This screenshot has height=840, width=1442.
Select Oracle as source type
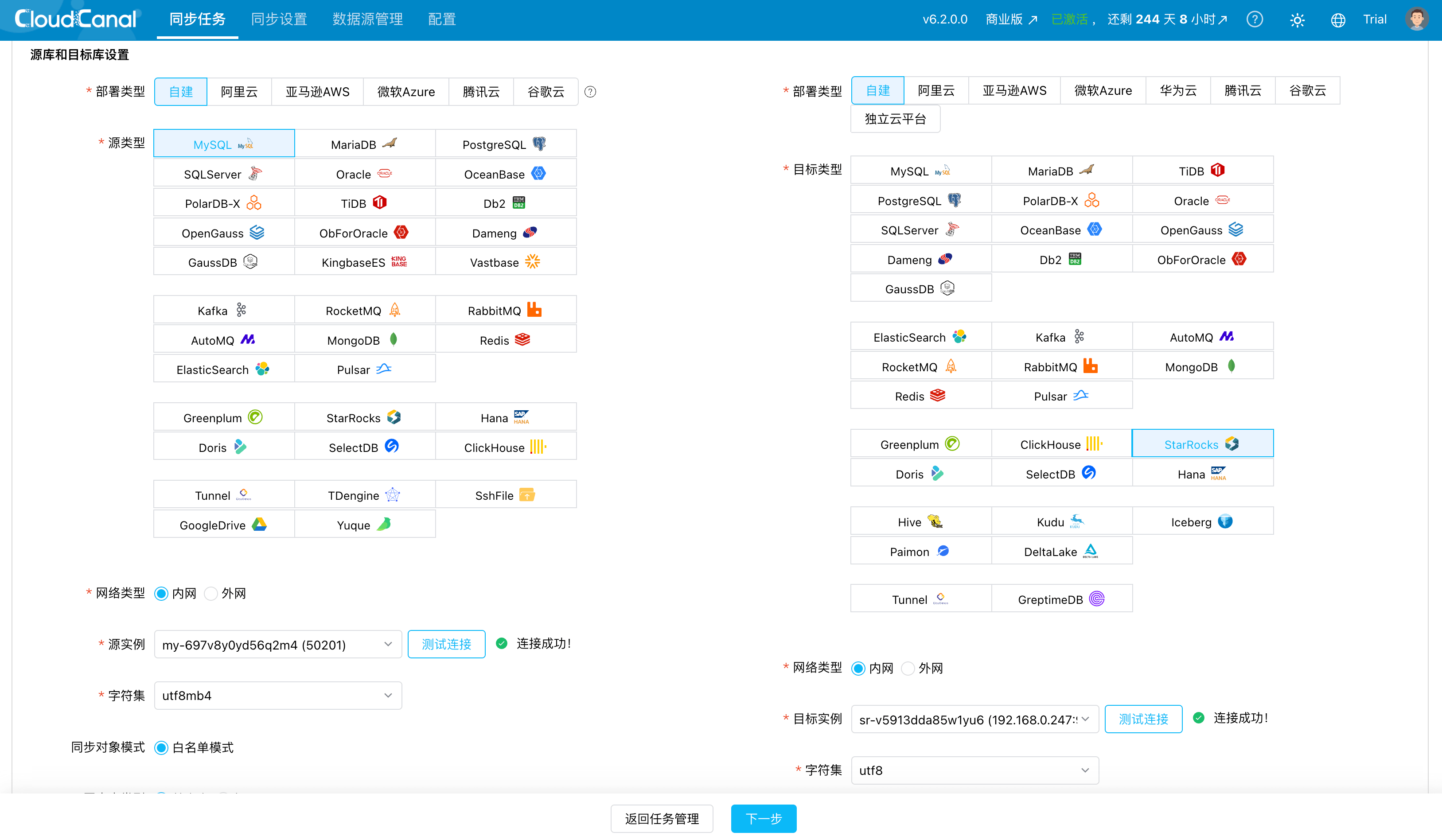click(x=365, y=173)
